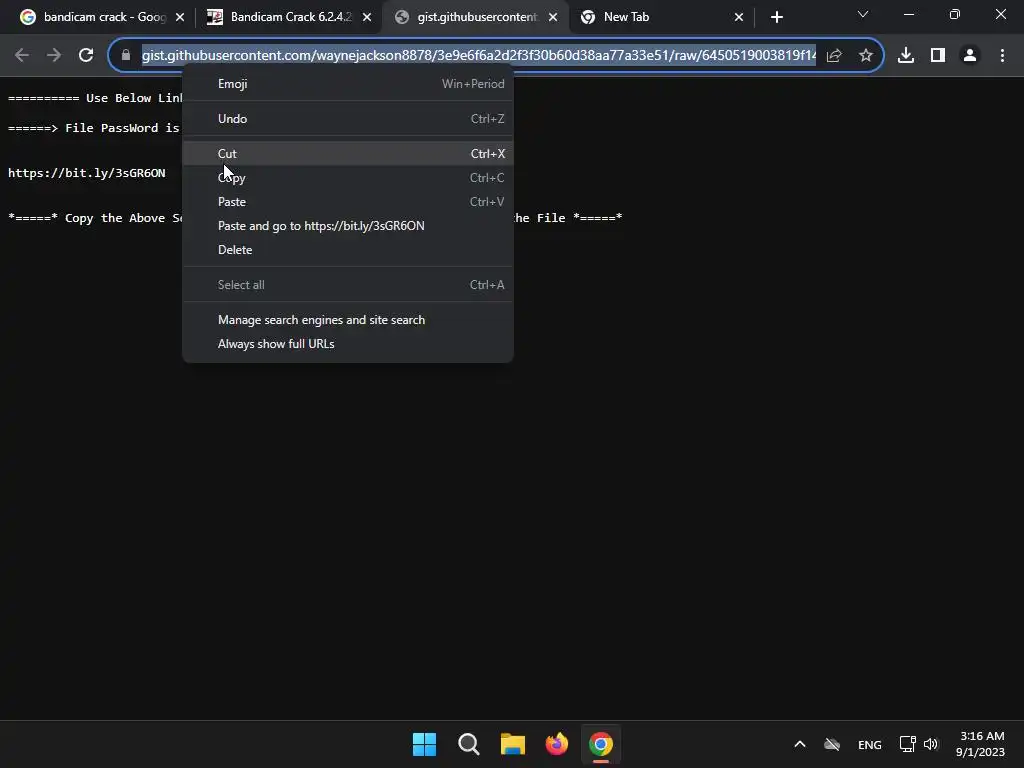The width and height of the screenshot is (1024, 768).
Task: Close the New Tab tab
Action: pyautogui.click(x=739, y=17)
